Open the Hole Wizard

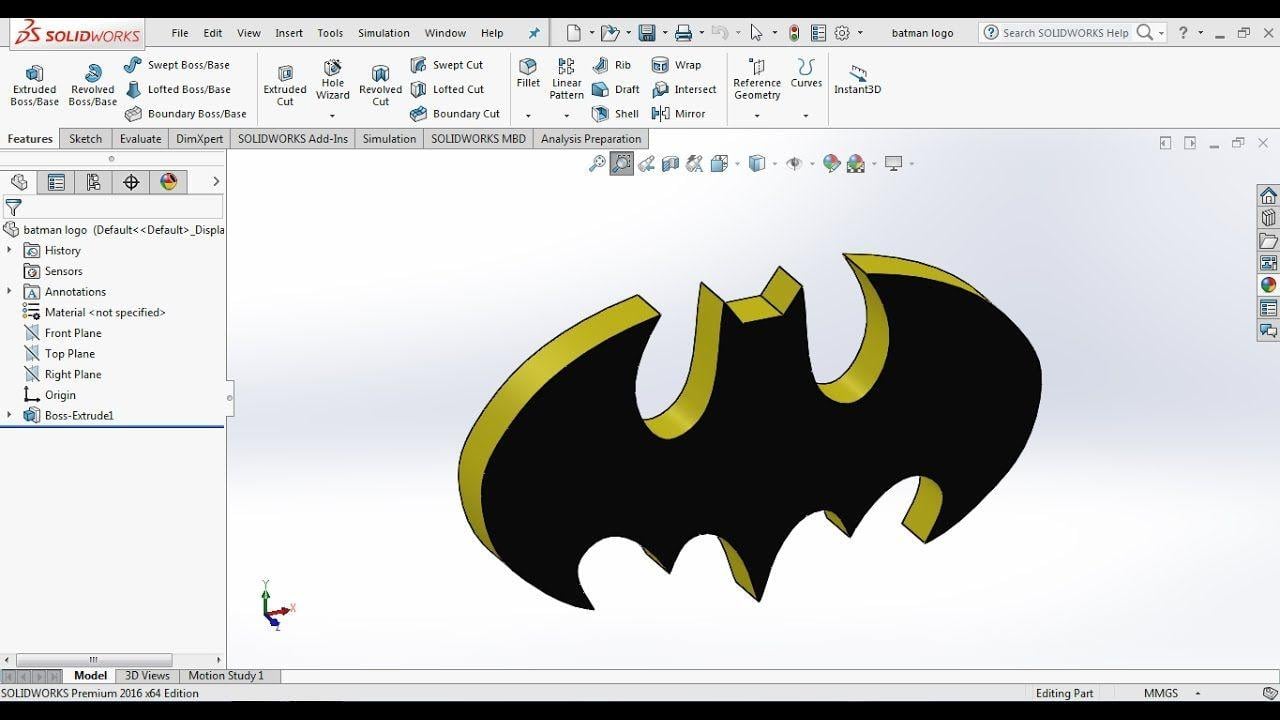coord(333,80)
